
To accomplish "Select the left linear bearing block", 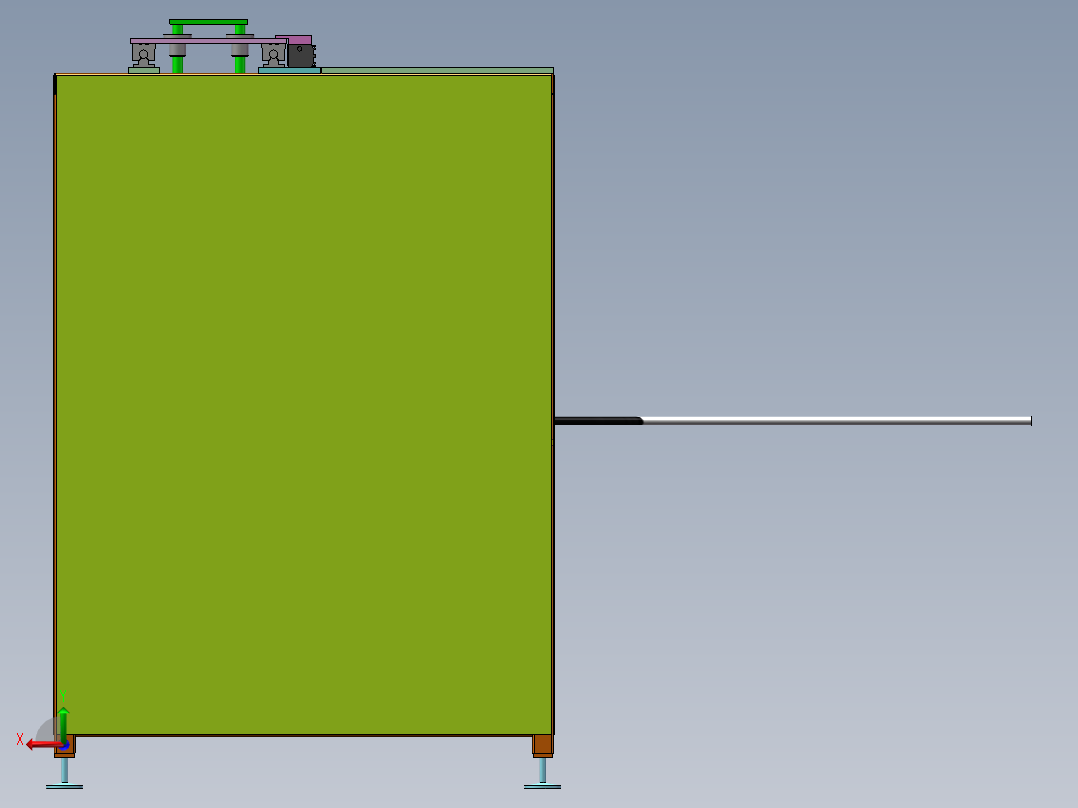I will point(144,54).
